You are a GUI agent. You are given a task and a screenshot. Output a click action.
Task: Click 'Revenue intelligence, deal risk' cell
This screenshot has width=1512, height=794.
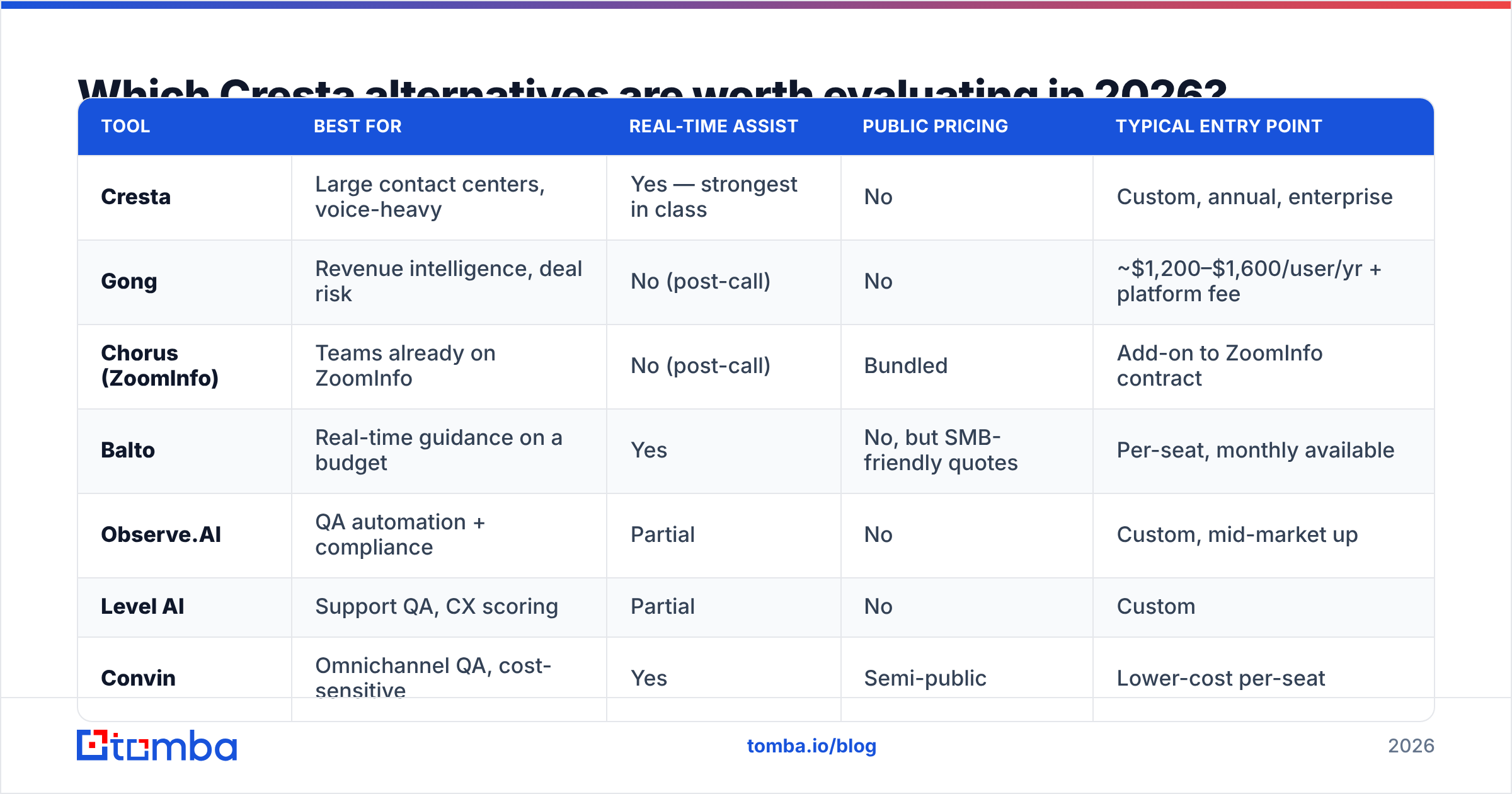point(449,282)
